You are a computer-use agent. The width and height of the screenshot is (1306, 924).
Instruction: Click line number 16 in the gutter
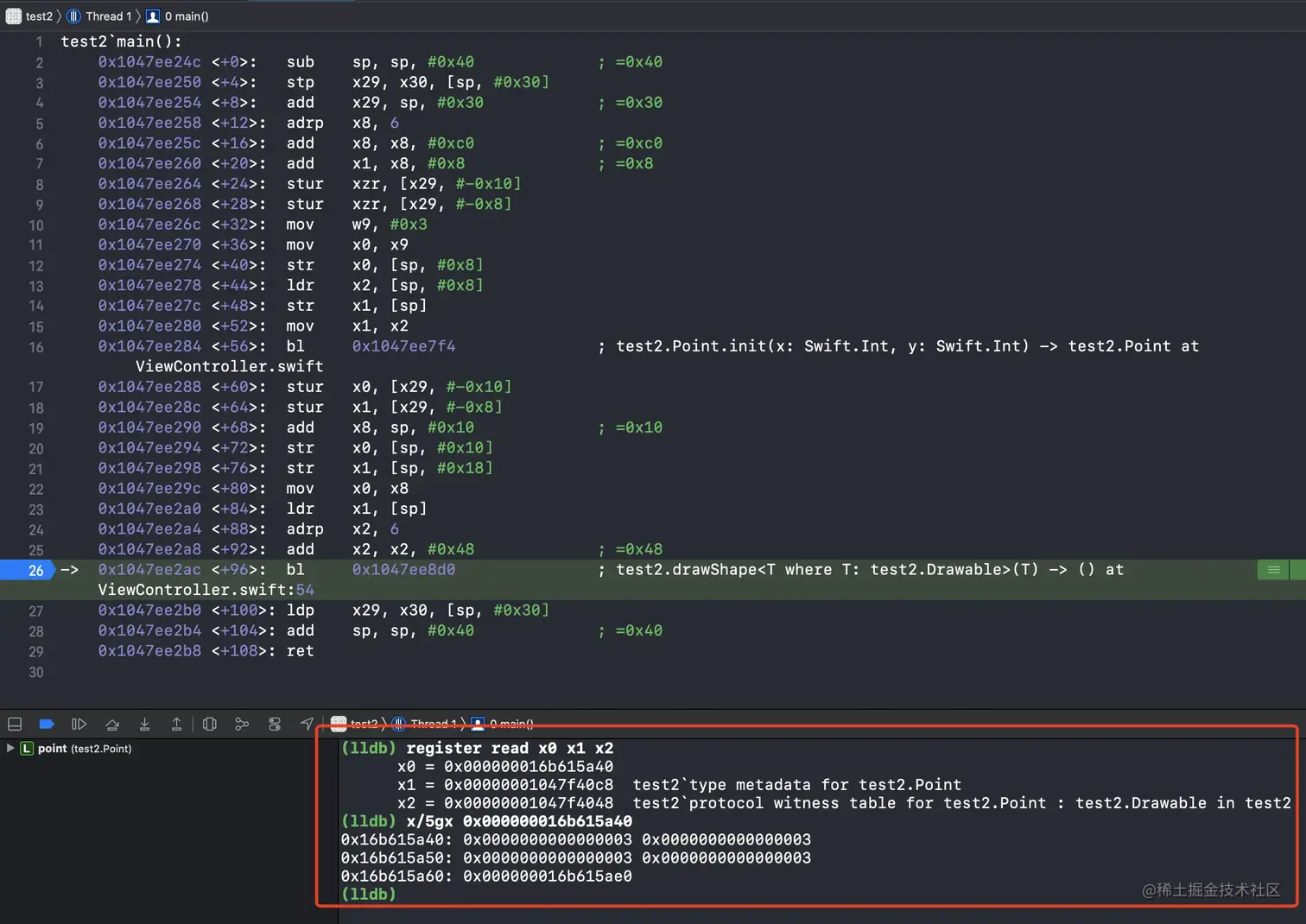(35, 346)
